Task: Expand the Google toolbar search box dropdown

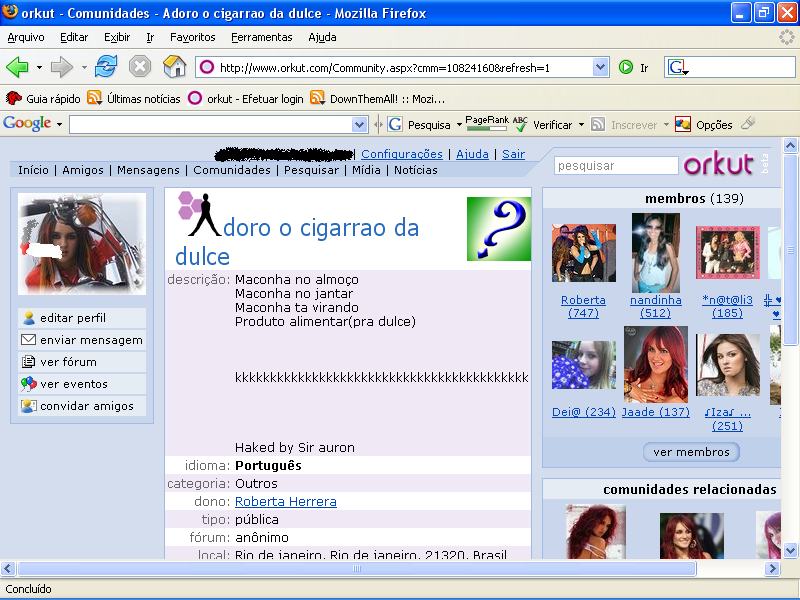Action: pyautogui.click(x=360, y=124)
